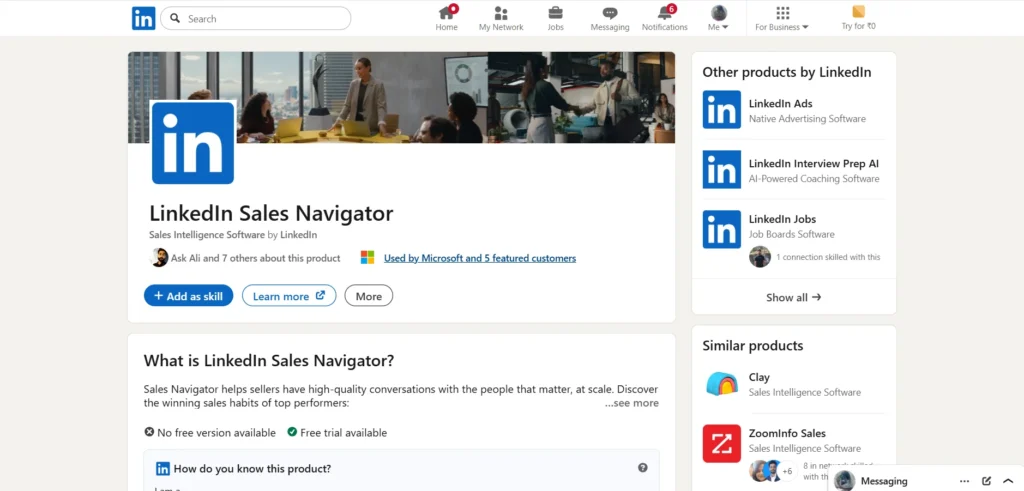Click Native Advertising Software subtitle

[807, 119]
